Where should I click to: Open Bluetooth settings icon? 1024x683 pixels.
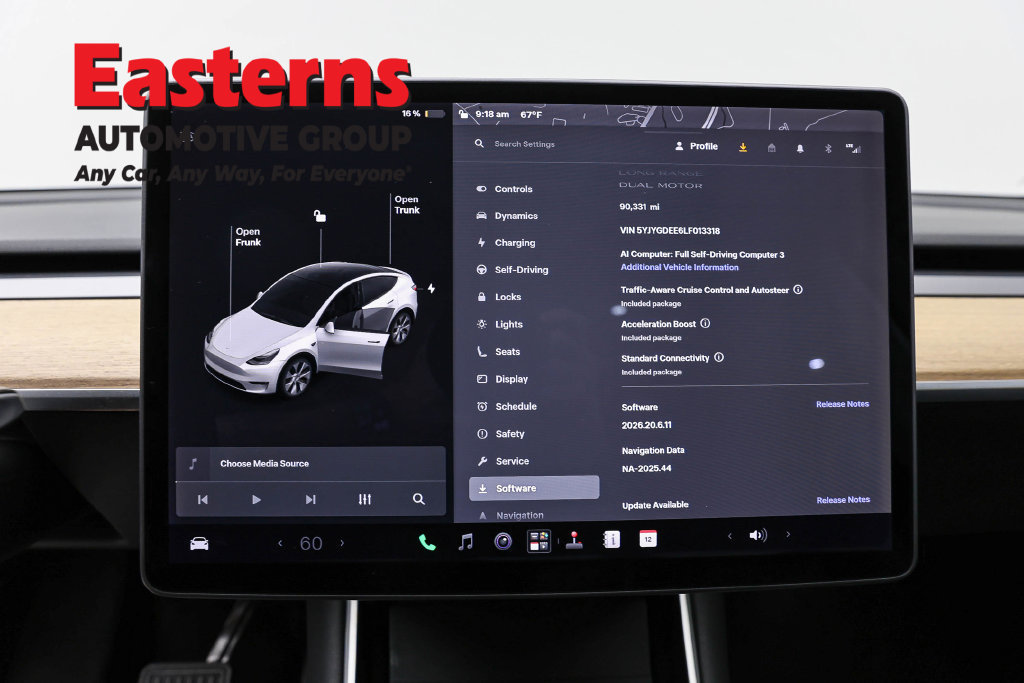pos(828,149)
